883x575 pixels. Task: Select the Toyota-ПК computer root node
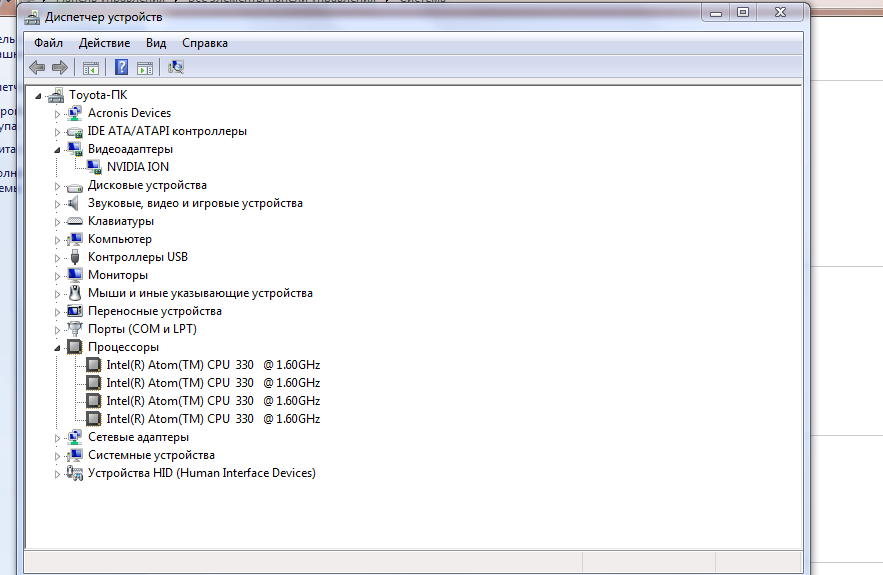click(97, 95)
